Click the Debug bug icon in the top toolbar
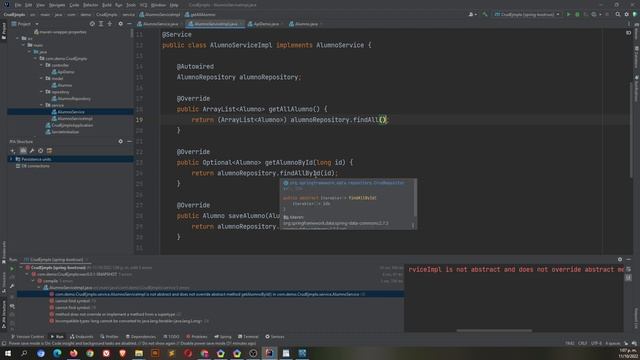This screenshot has height=360, width=640. 577,14
